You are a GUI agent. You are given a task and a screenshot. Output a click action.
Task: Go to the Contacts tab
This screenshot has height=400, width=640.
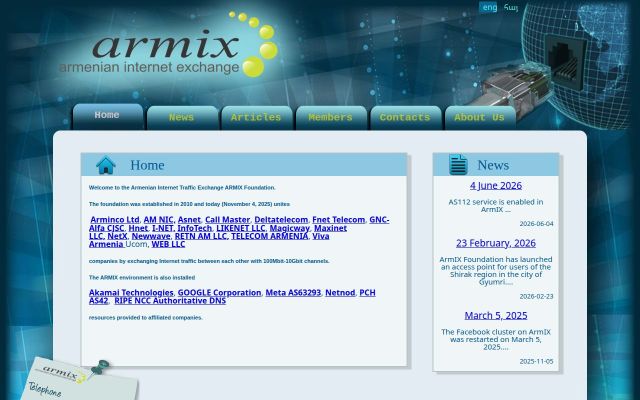[405, 118]
